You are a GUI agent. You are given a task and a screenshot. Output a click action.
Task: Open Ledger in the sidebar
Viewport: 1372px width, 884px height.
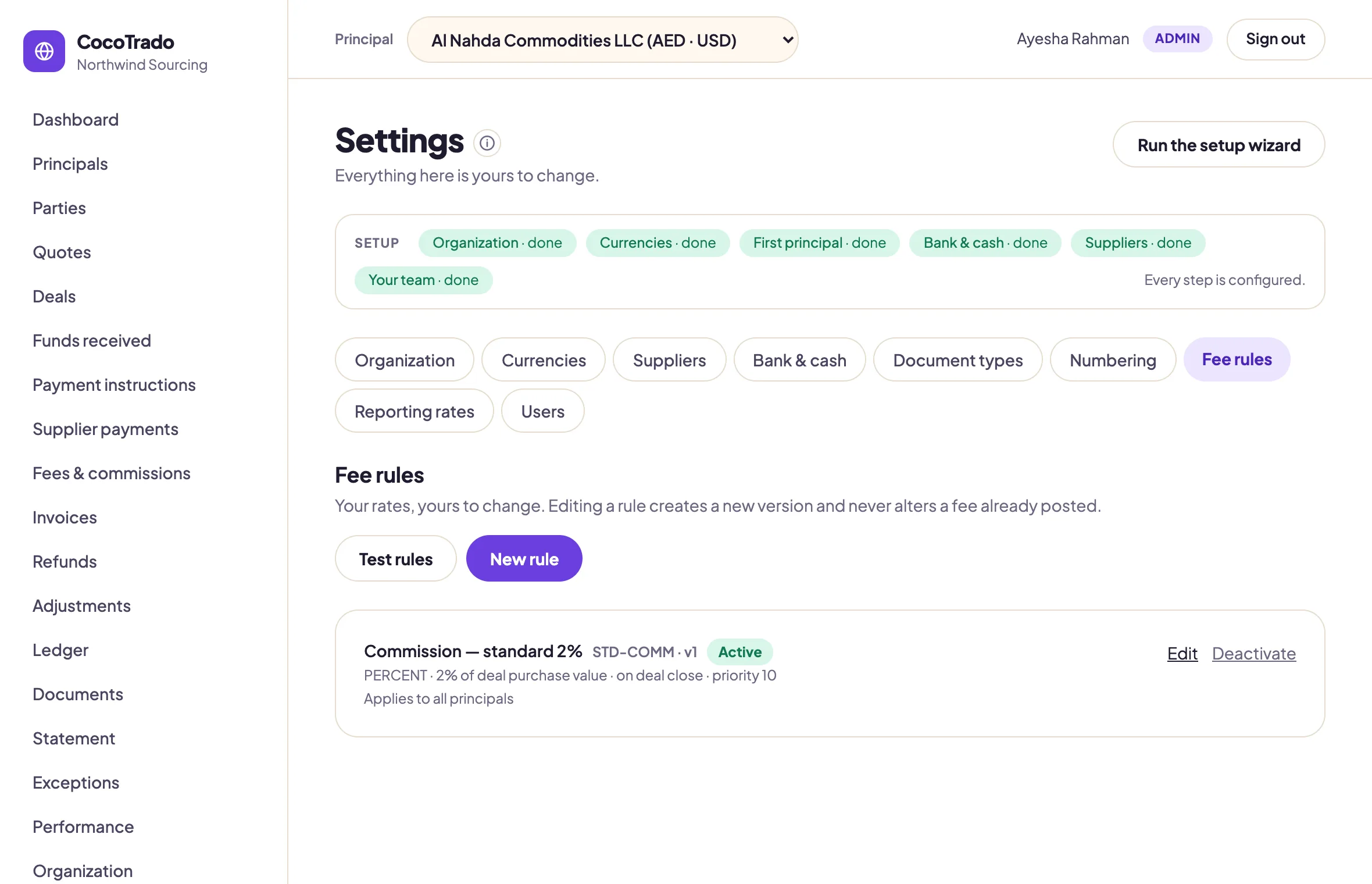coord(60,650)
